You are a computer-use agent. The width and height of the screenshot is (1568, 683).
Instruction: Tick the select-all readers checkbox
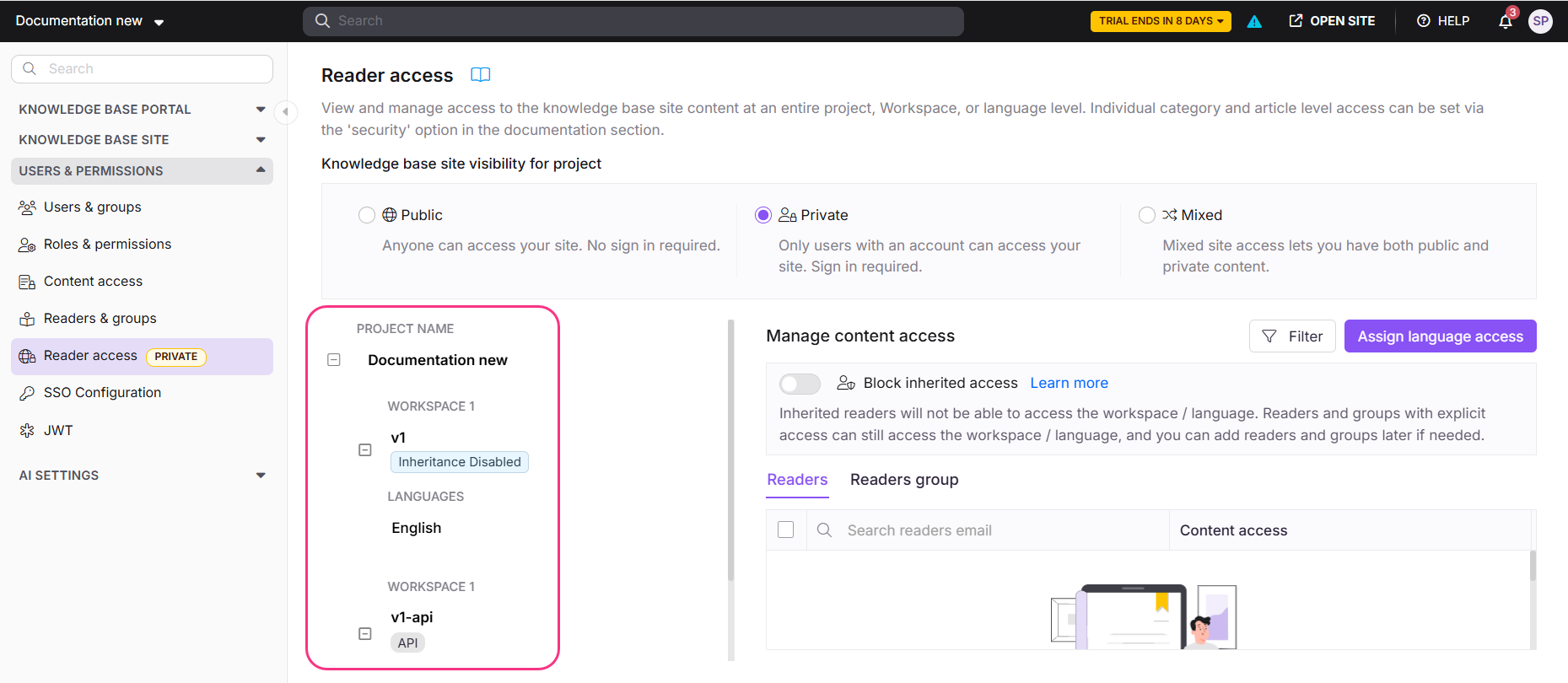pos(785,530)
